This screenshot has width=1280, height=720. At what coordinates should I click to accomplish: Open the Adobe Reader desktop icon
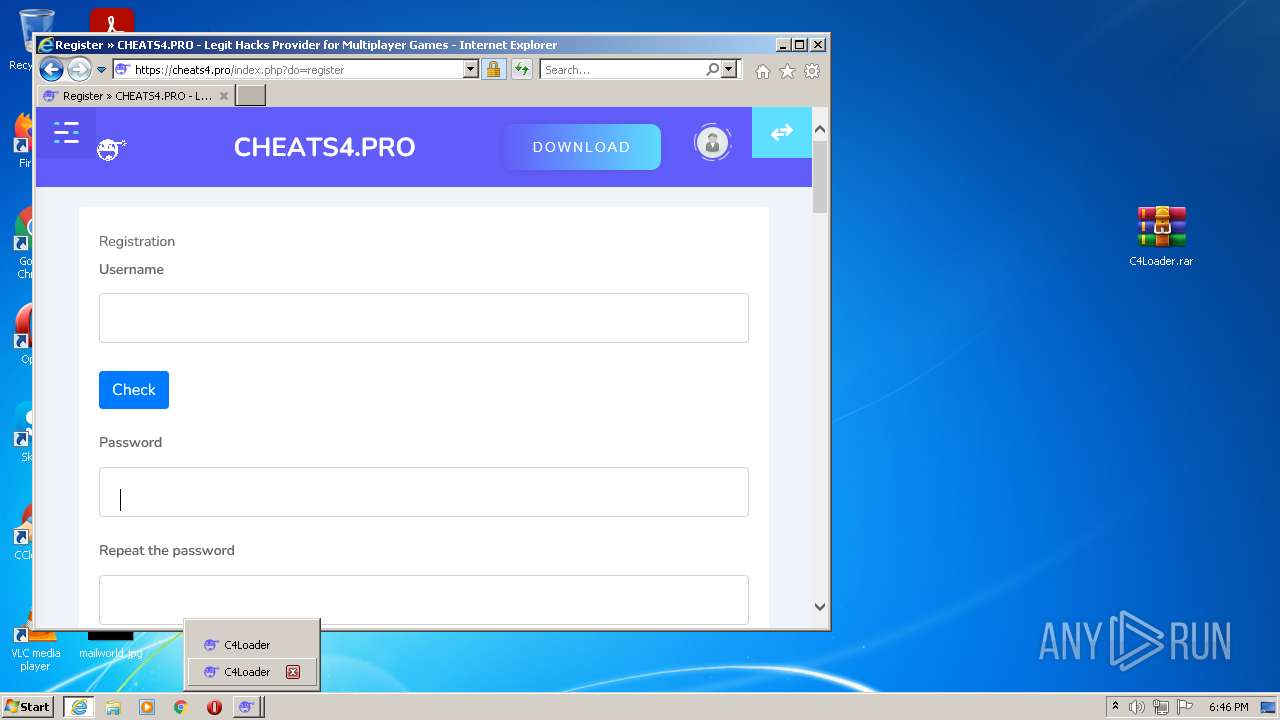point(111,21)
